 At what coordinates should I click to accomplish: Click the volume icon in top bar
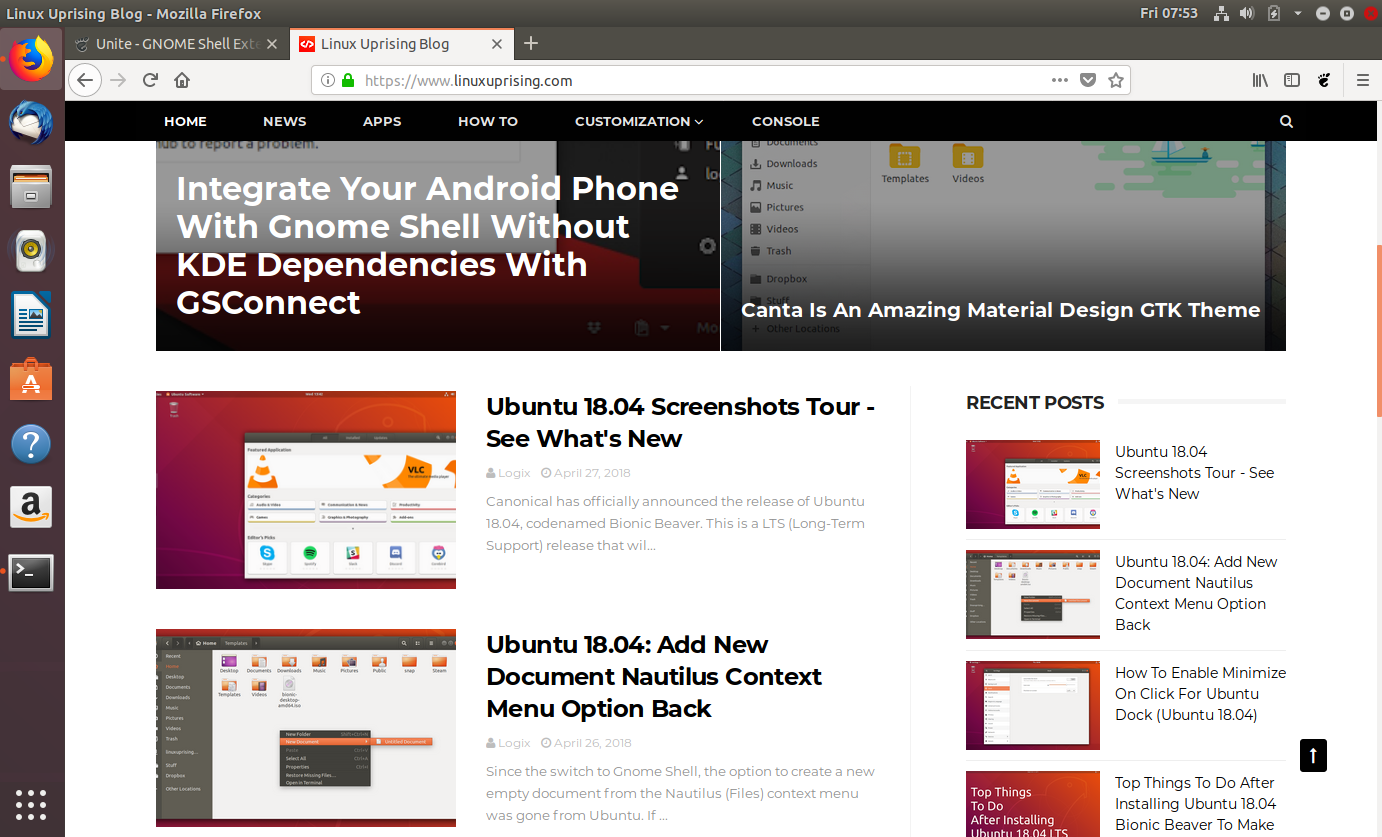pyautogui.click(x=1247, y=13)
